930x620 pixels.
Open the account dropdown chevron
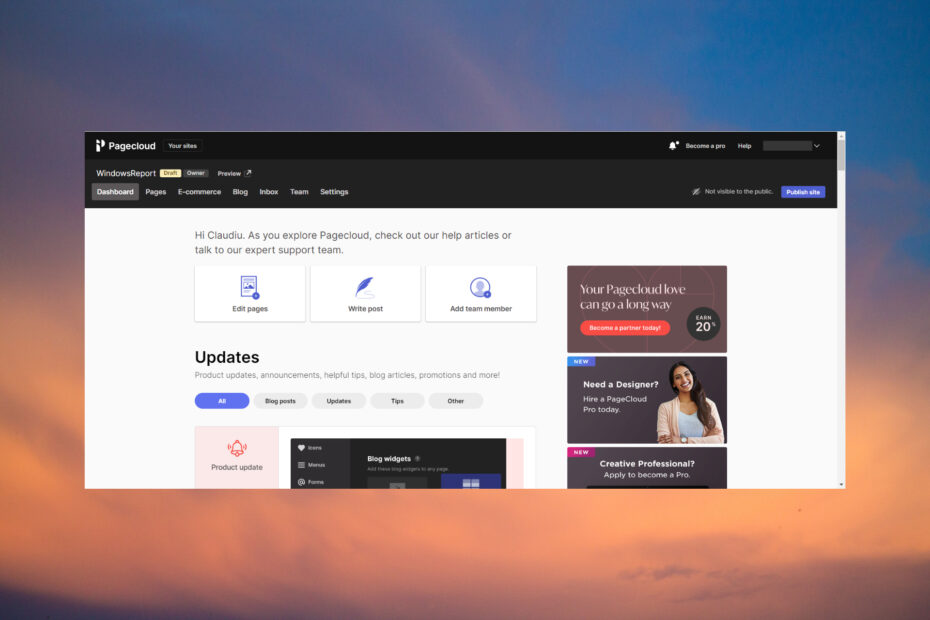pyautogui.click(x=817, y=146)
